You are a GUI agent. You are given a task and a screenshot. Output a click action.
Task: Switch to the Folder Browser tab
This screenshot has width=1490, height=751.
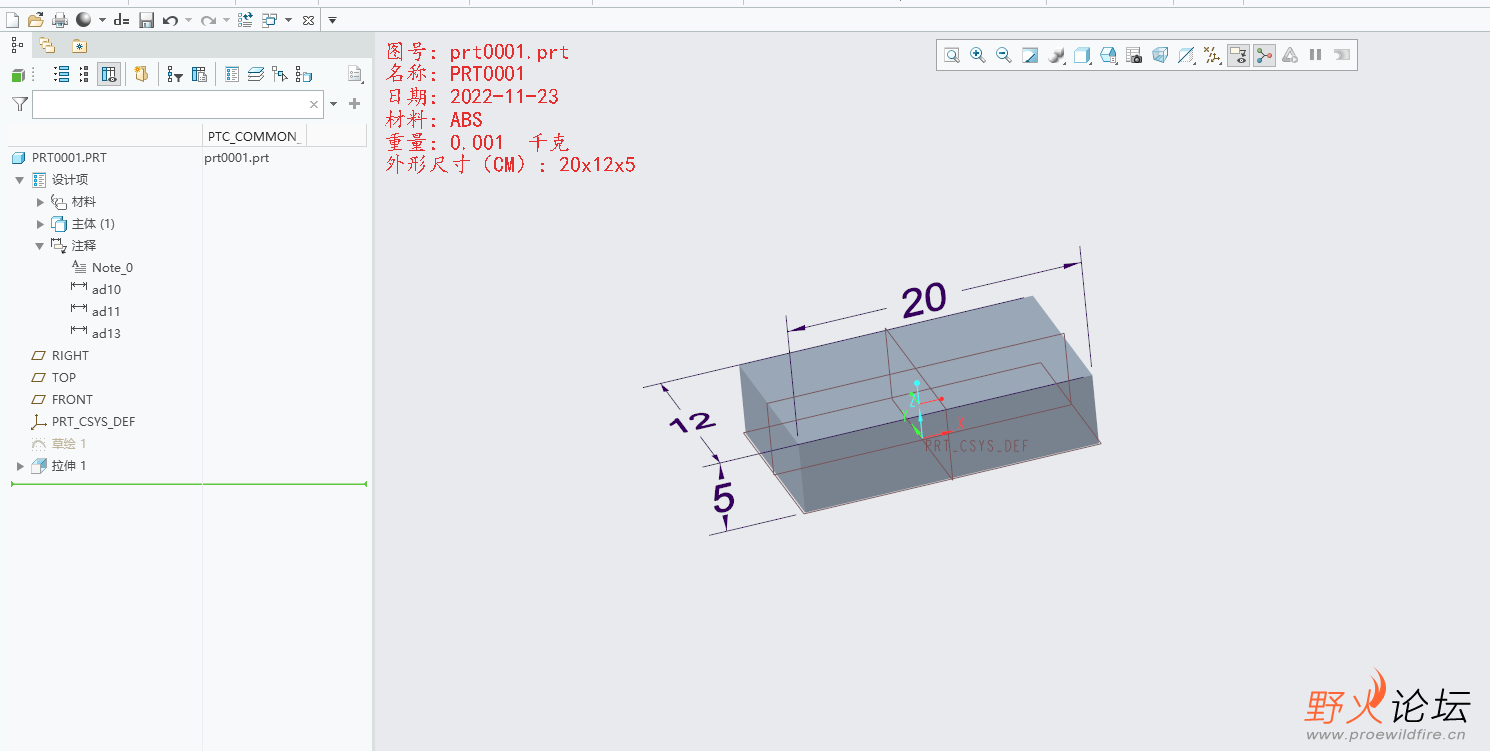(x=47, y=45)
